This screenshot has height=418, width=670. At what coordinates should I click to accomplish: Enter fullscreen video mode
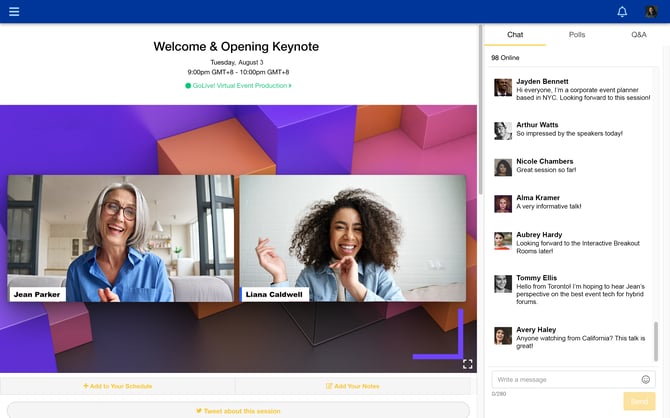[x=467, y=364]
